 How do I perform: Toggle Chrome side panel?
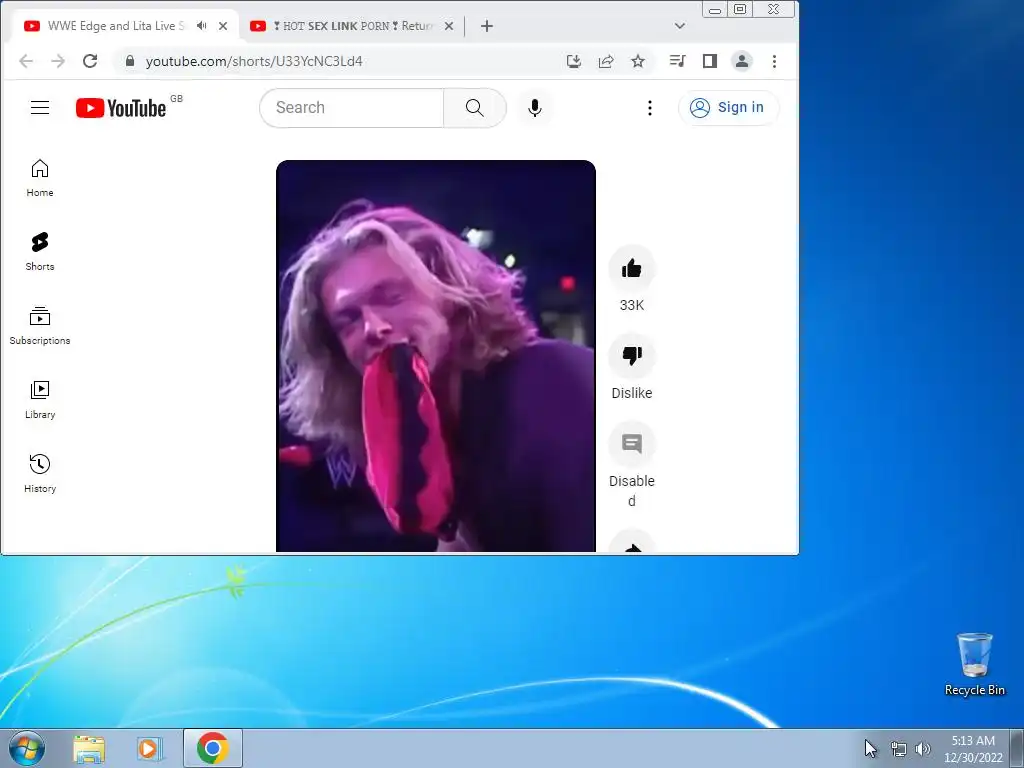tap(710, 61)
